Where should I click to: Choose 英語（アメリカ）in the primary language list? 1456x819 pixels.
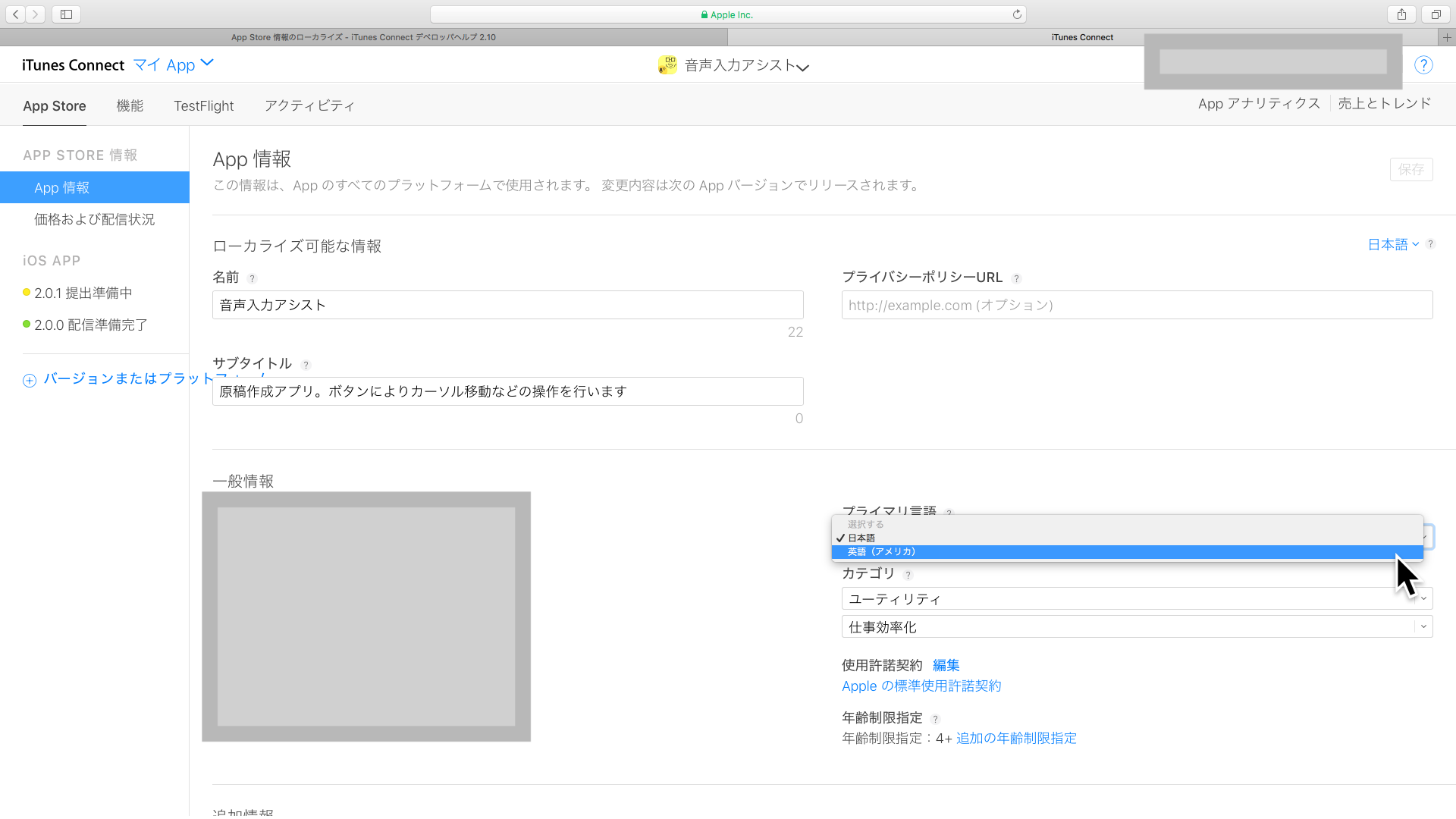[1127, 552]
